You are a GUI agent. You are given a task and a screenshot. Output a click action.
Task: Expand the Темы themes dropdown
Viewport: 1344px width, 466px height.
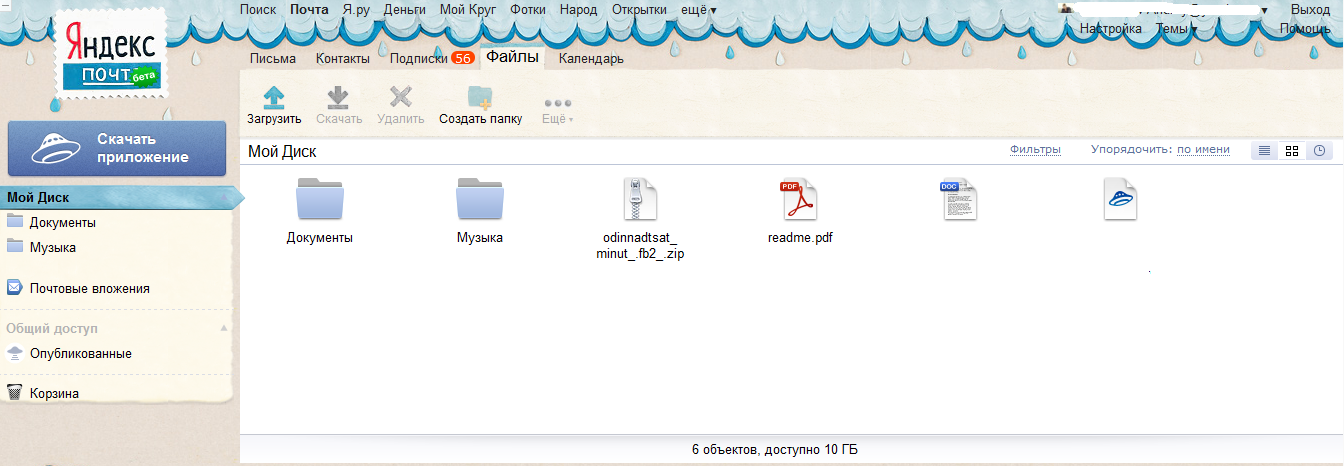(x=1177, y=29)
